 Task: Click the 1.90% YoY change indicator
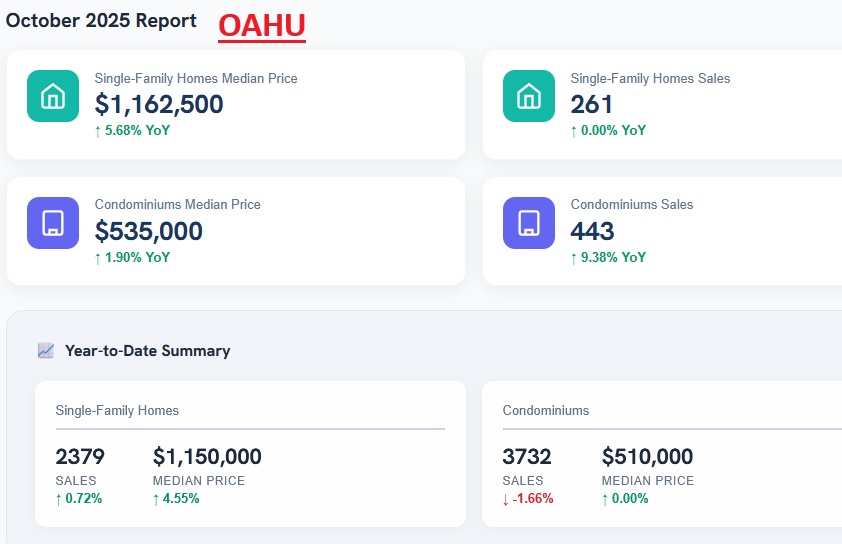[132, 257]
